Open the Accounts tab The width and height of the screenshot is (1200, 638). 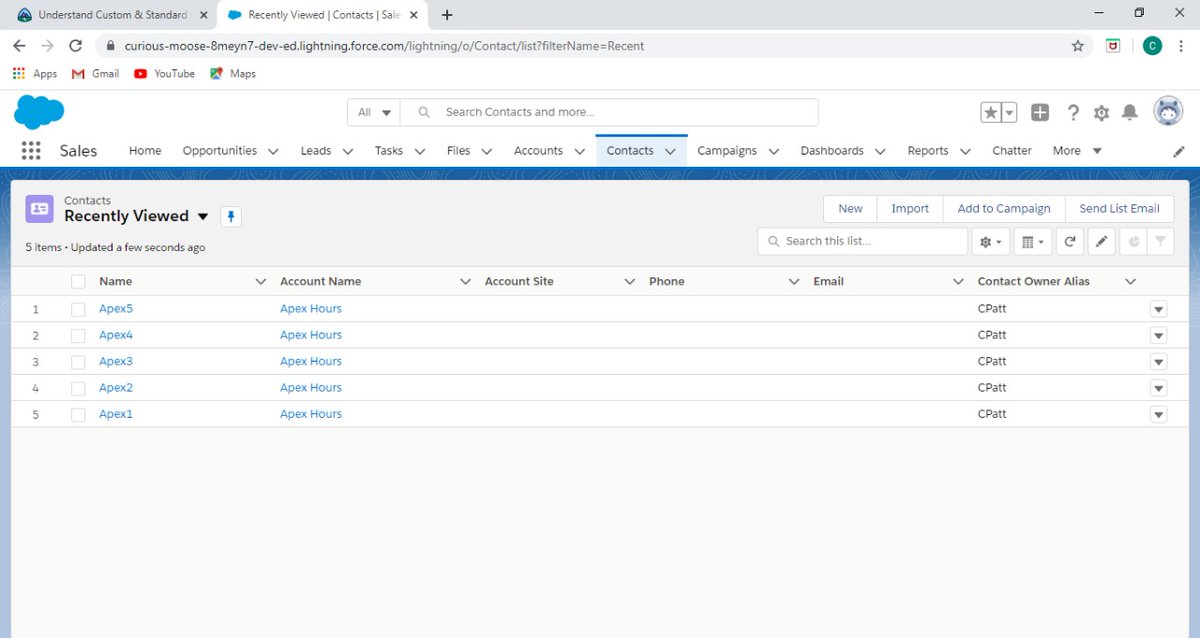click(538, 151)
